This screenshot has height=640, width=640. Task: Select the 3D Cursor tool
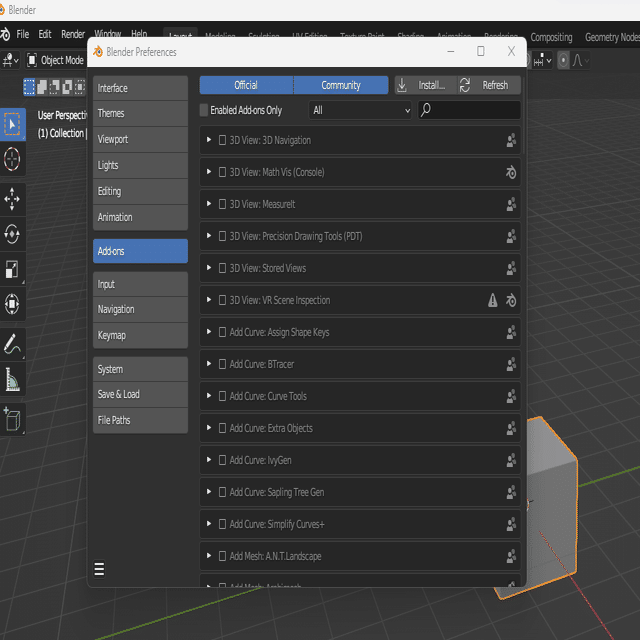(x=12, y=159)
